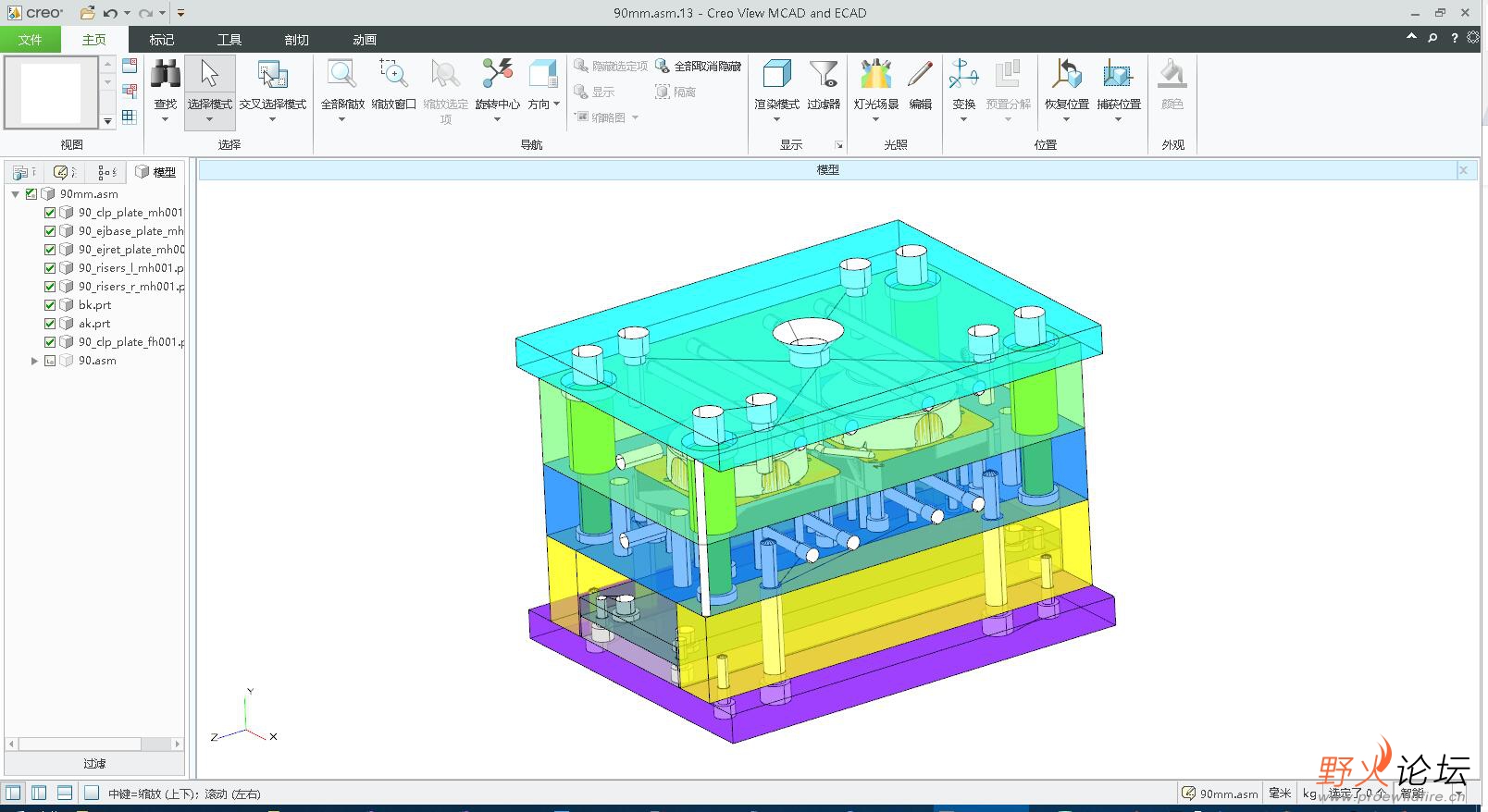Viewport: 1488px width, 812px height.
Task: Click the 毫米 units status entry
Action: coord(1280,794)
